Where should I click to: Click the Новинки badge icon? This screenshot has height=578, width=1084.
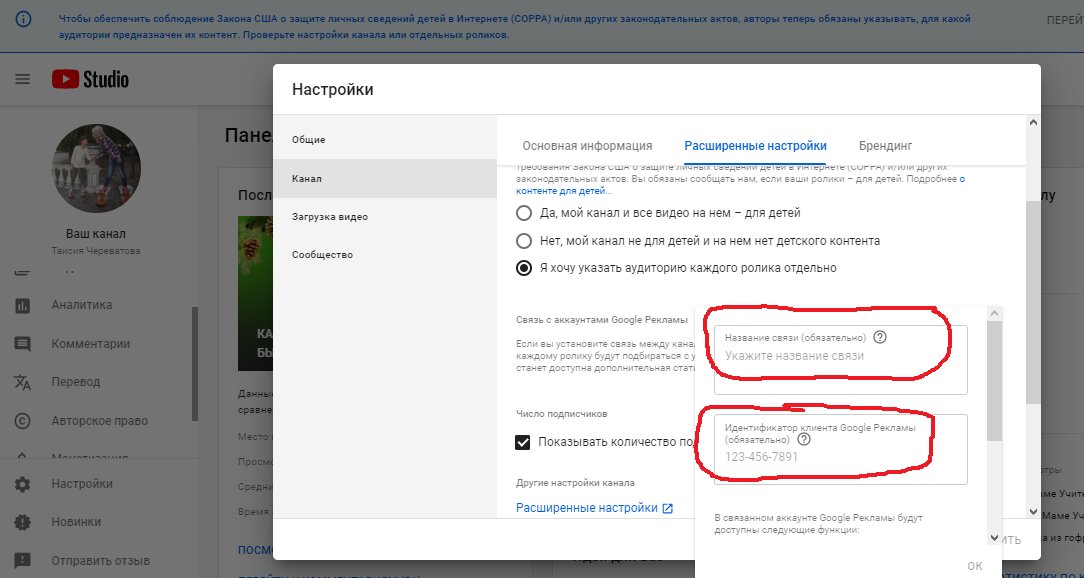(23, 522)
